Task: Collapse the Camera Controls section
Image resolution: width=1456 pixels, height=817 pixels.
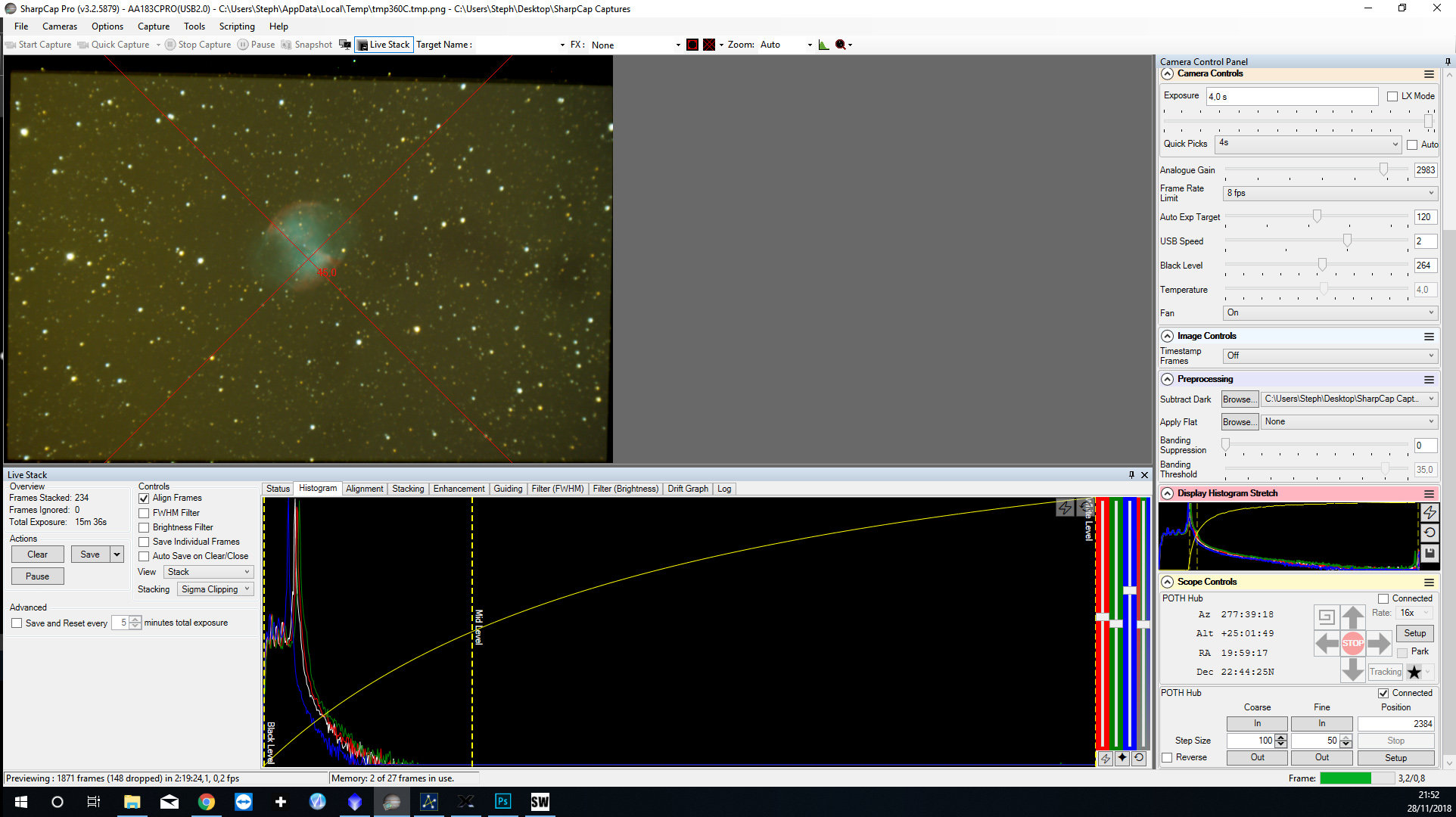Action: pos(1168,73)
